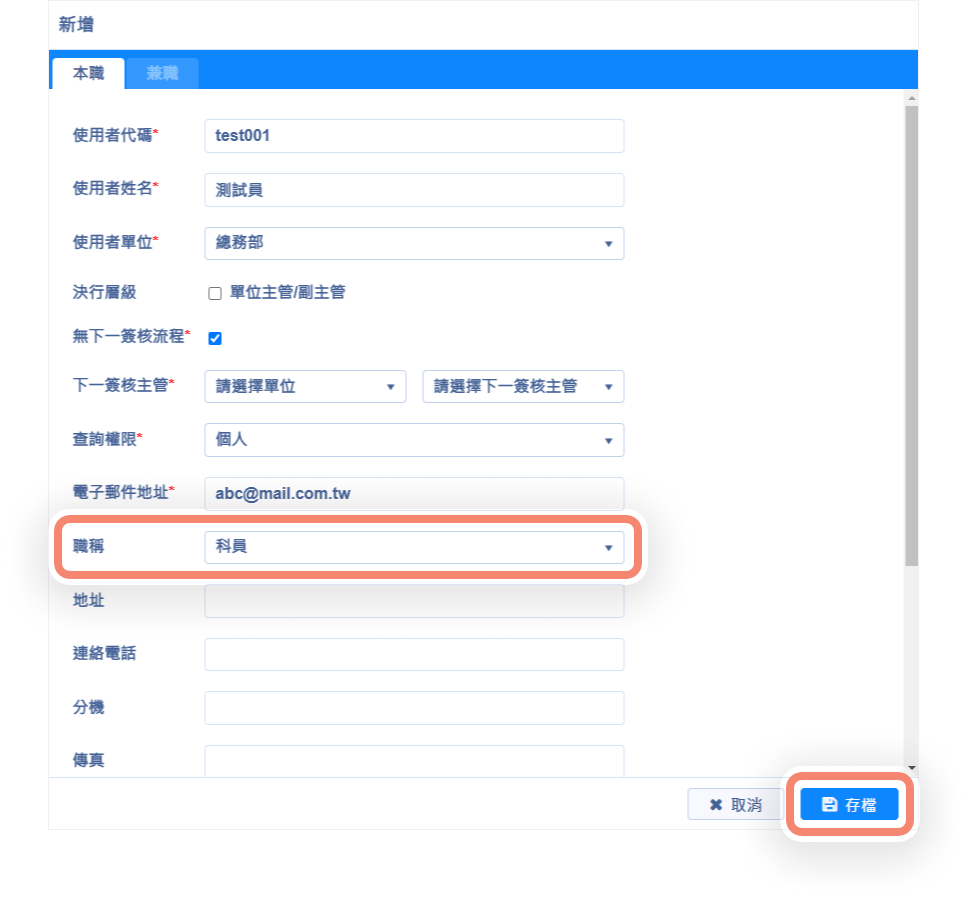The image size is (968, 898).
Task: Click the 取消 cancel button
Action: pos(735,804)
